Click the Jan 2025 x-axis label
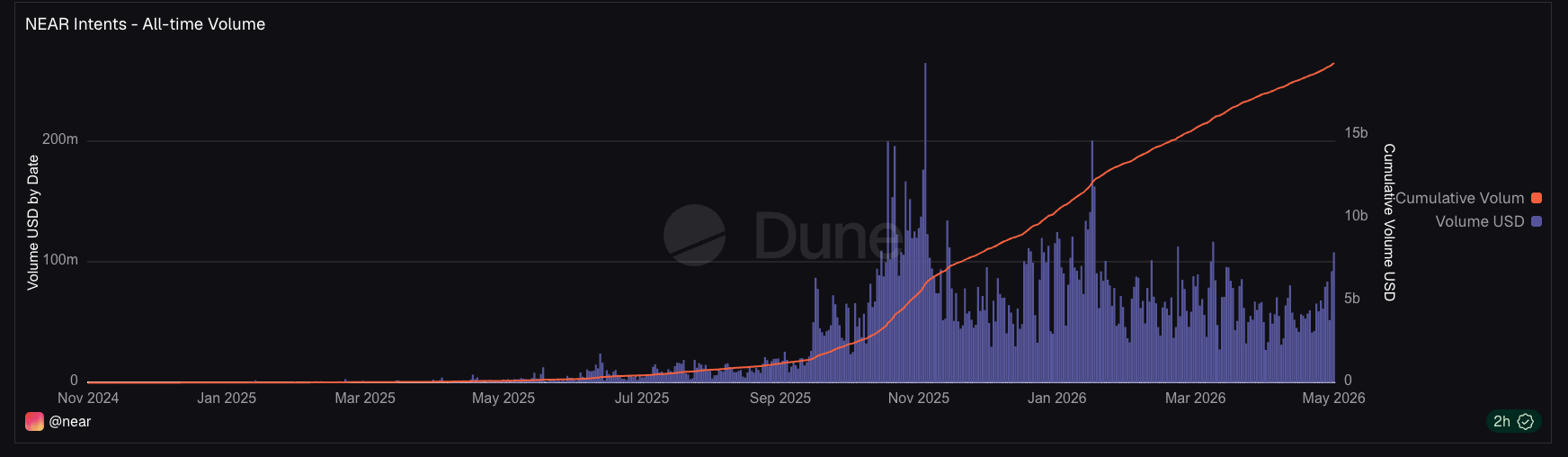The width and height of the screenshot is (1568, 457). pos(227,398)
